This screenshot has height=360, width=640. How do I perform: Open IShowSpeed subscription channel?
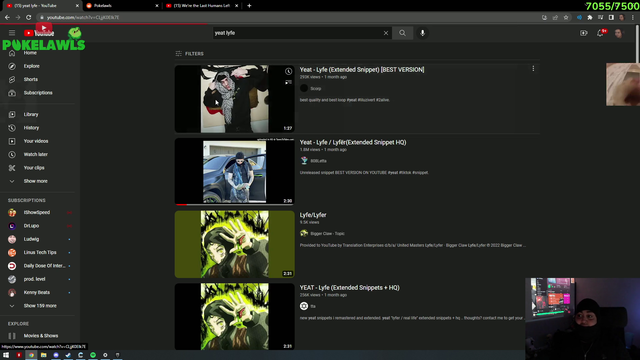coord(38,212)
